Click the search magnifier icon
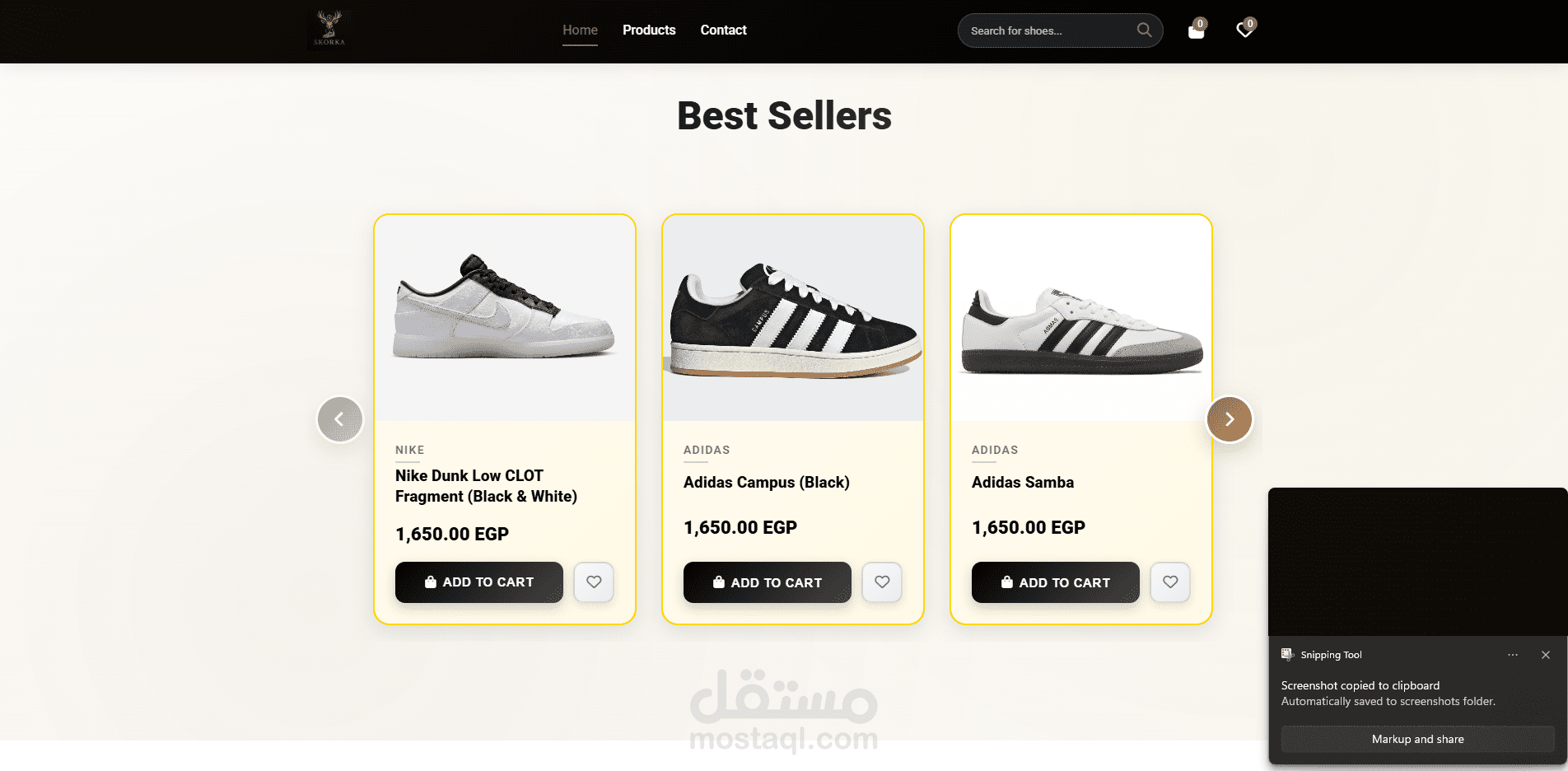 coord(1144,30)
